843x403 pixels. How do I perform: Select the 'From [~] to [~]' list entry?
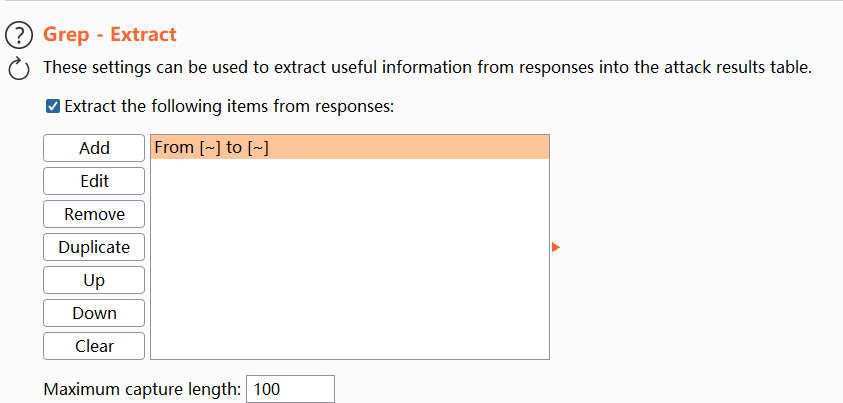click(x=212, y=148)
